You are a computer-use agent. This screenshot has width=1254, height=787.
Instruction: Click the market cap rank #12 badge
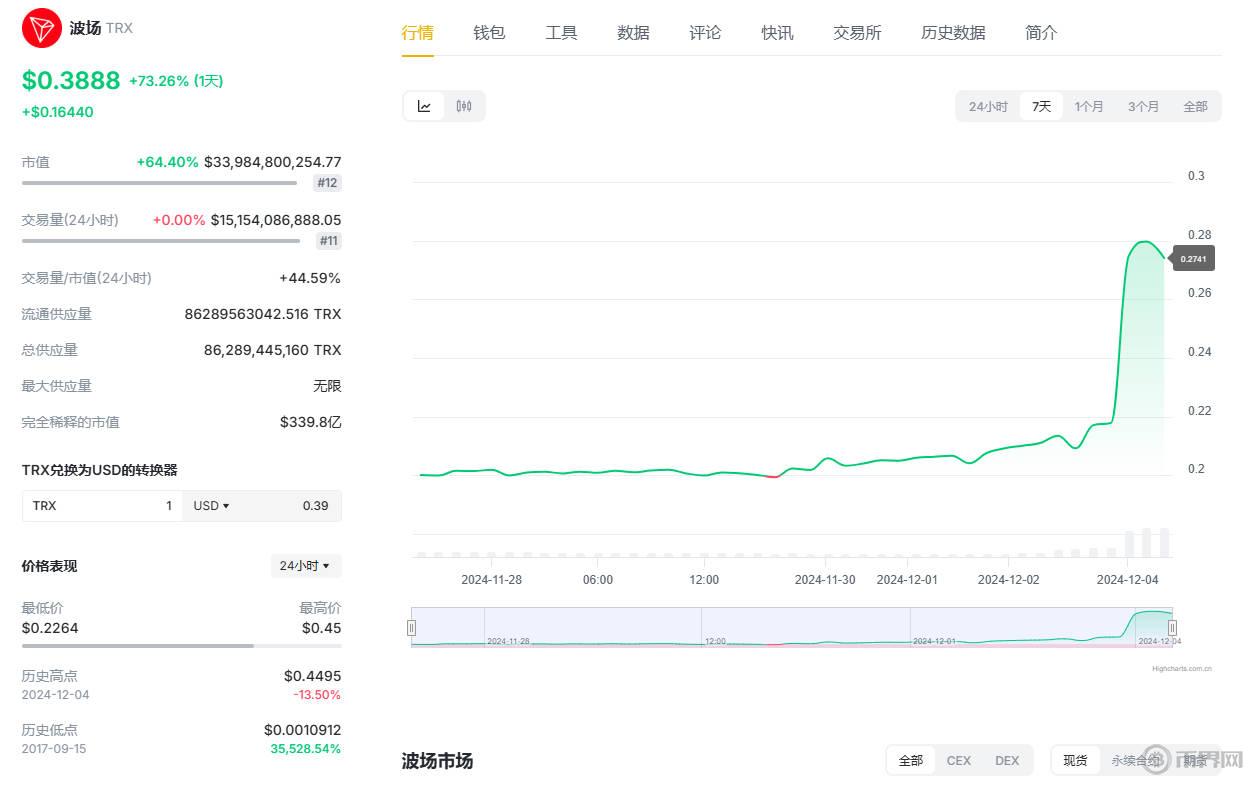pos(327,183)
